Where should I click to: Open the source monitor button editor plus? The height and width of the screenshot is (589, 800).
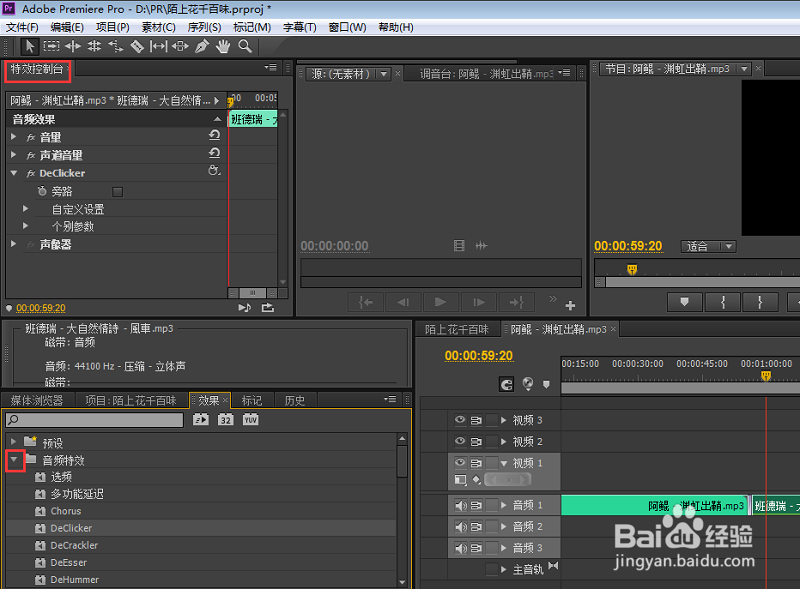coord(570,305)
